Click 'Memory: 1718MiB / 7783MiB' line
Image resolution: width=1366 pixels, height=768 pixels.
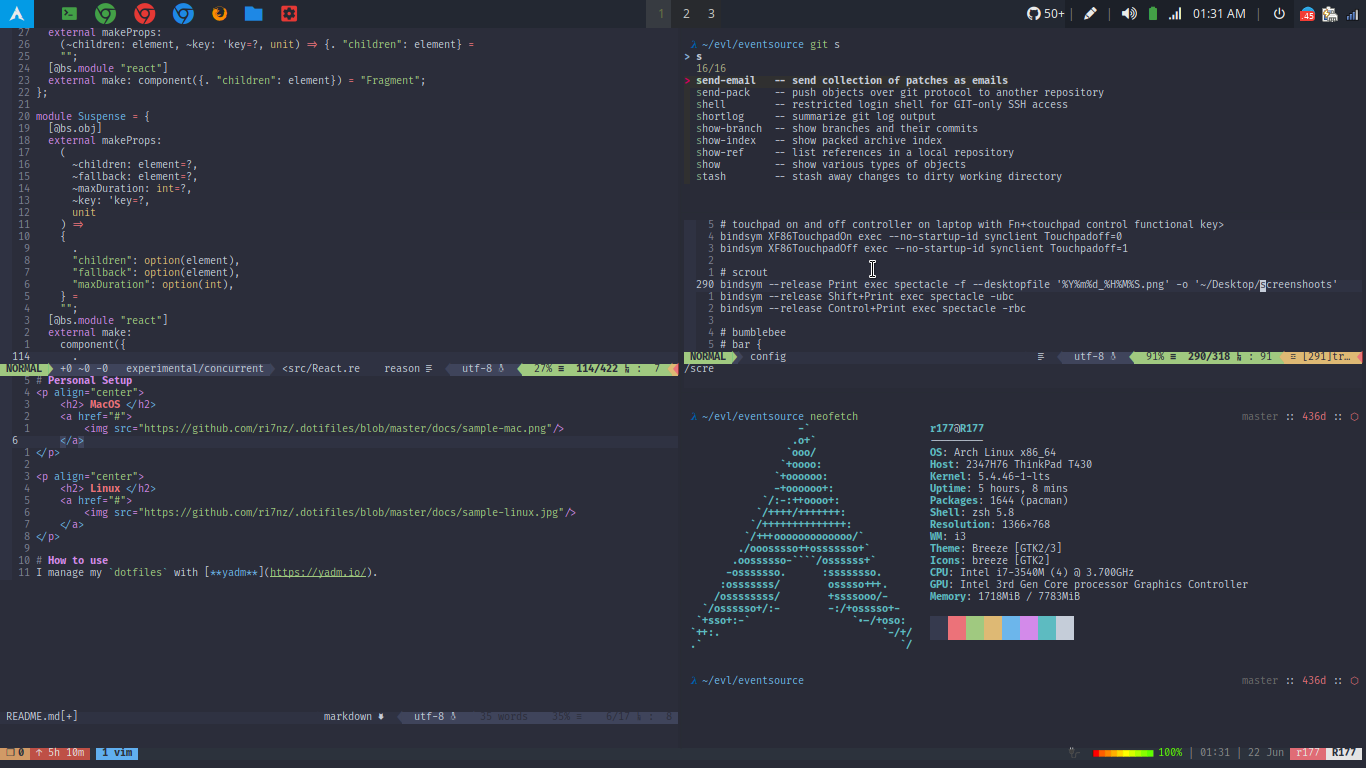(1005, 596)
